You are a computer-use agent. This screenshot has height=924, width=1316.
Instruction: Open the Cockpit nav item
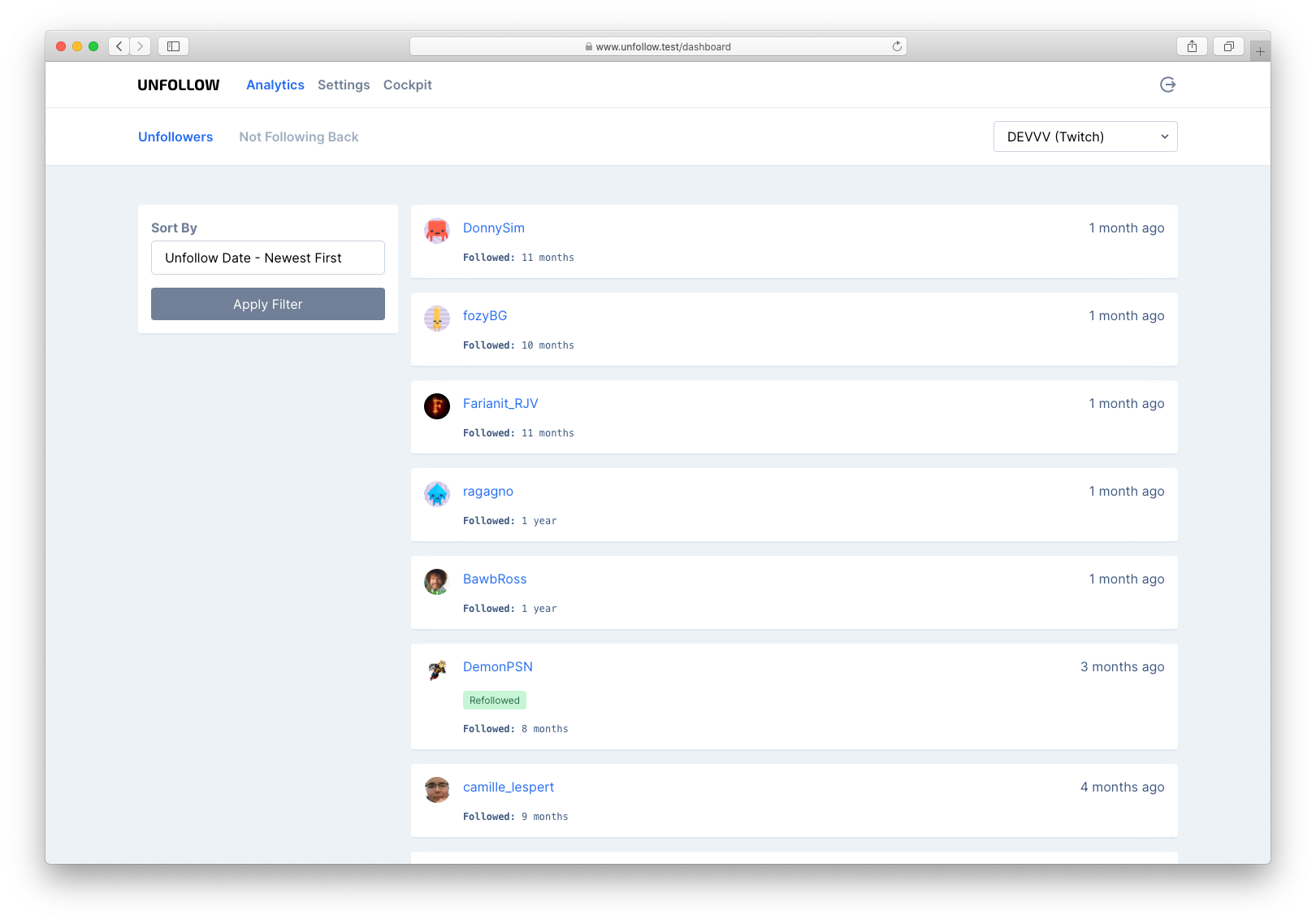point(408,85)
